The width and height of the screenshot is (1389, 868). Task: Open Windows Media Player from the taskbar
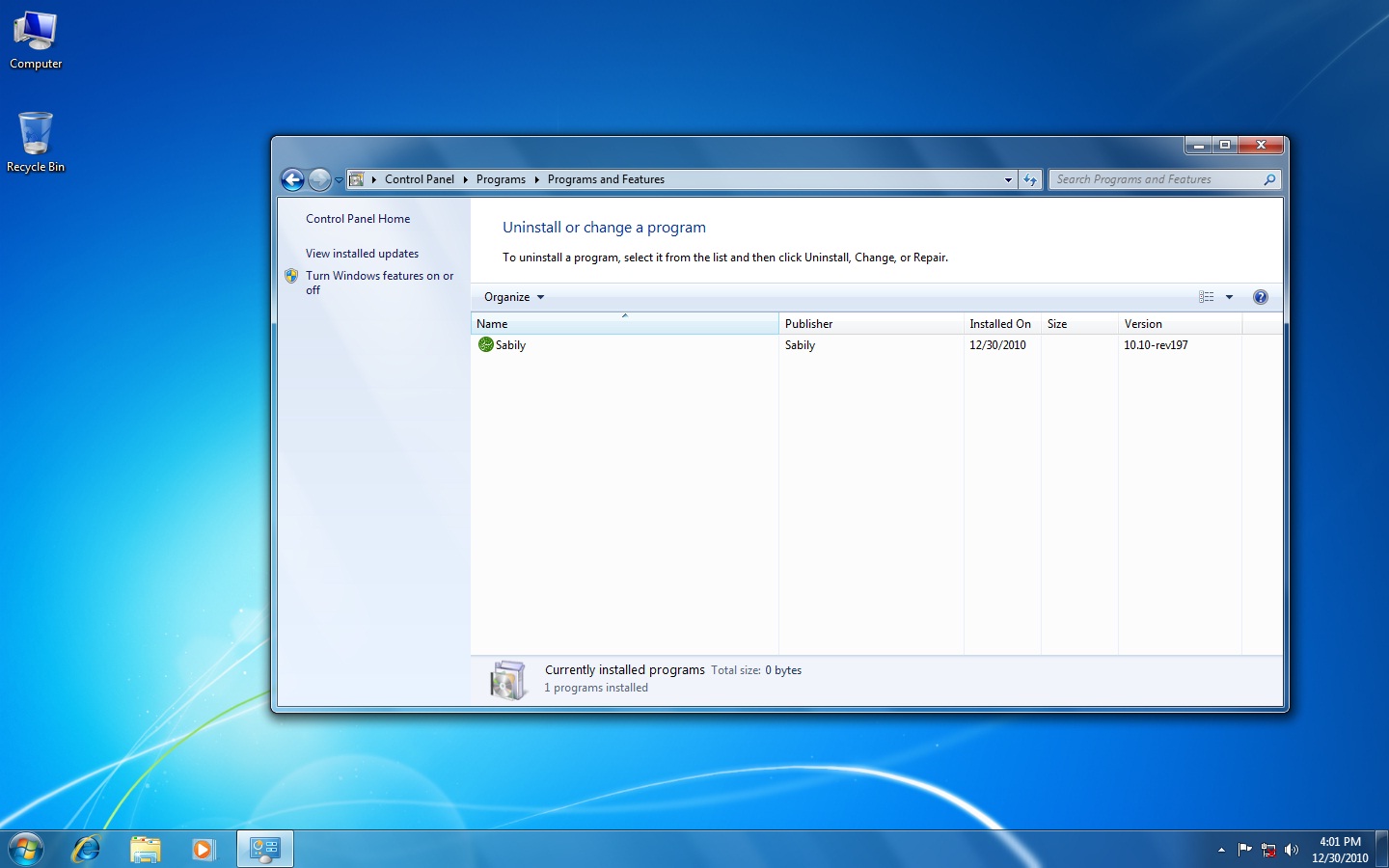click(204, 849)
